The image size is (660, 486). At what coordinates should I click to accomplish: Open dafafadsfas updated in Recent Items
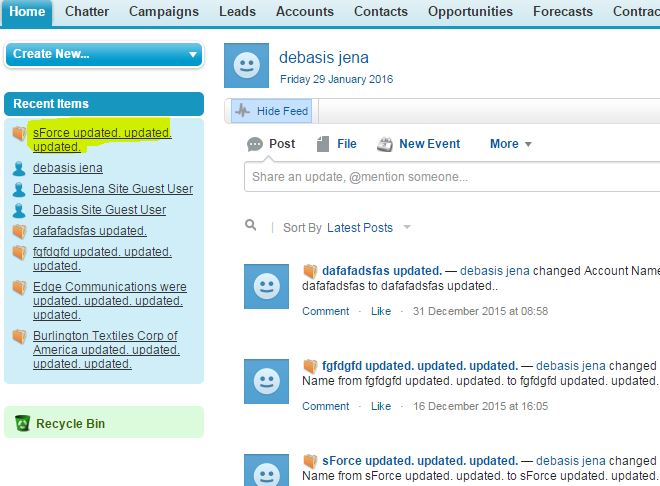90,231
